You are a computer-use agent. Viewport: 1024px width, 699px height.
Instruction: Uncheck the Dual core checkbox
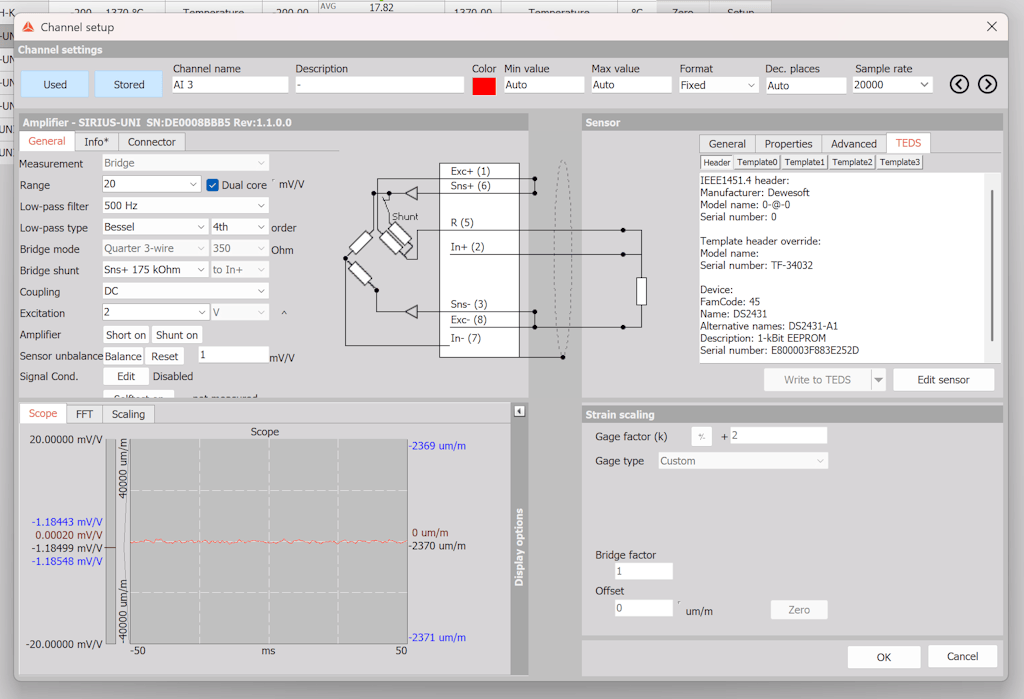[212, 185]
